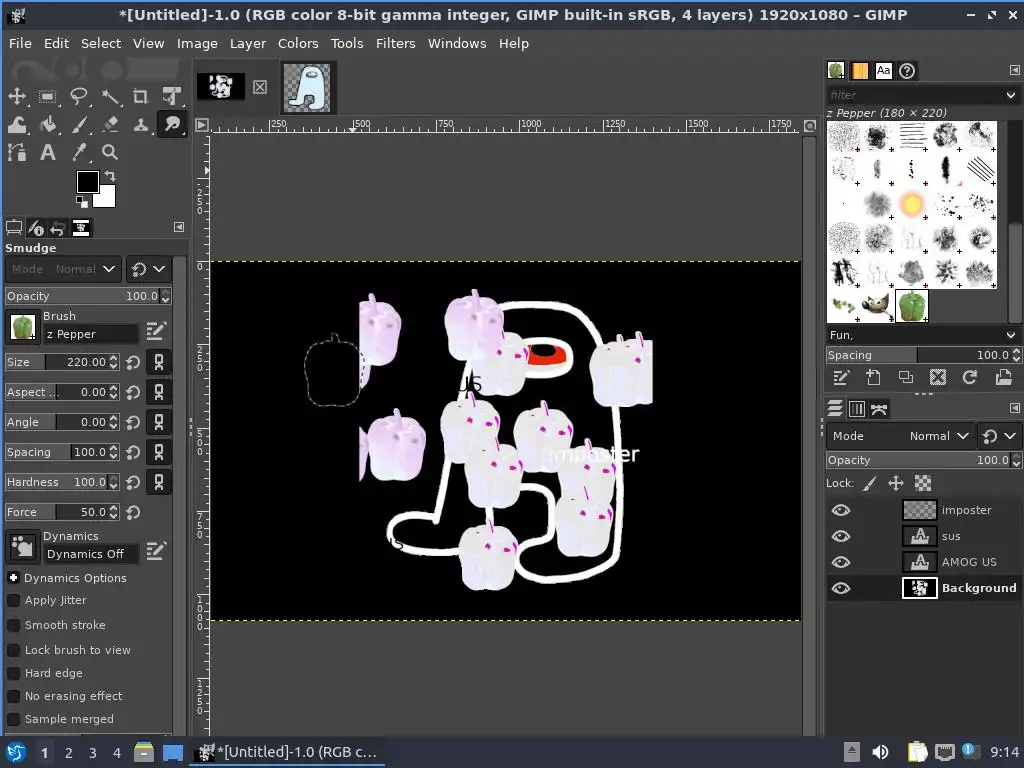Open the Layer menu
Viewport: 1024px width, 768px height.
point(248,43)
